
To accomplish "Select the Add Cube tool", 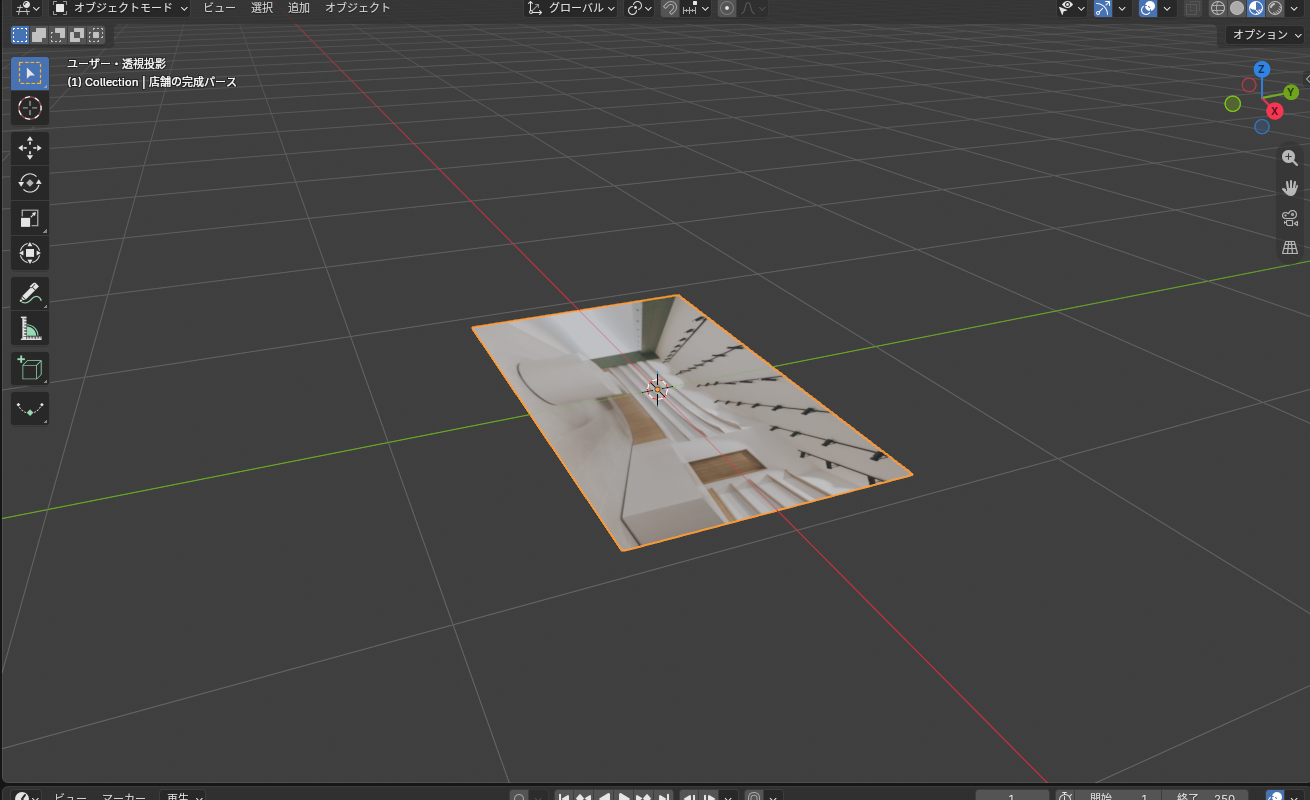I will (30, 369).
